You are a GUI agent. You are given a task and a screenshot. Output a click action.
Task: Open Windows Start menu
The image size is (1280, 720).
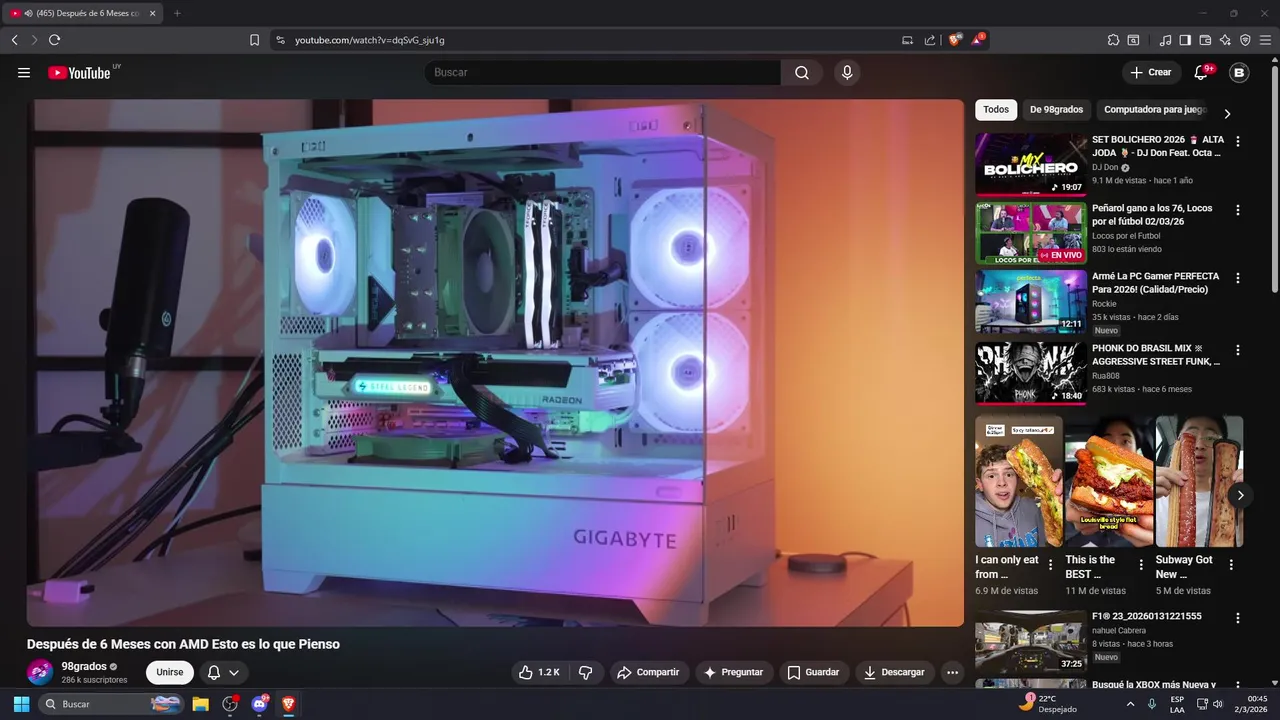coord(21,704)
